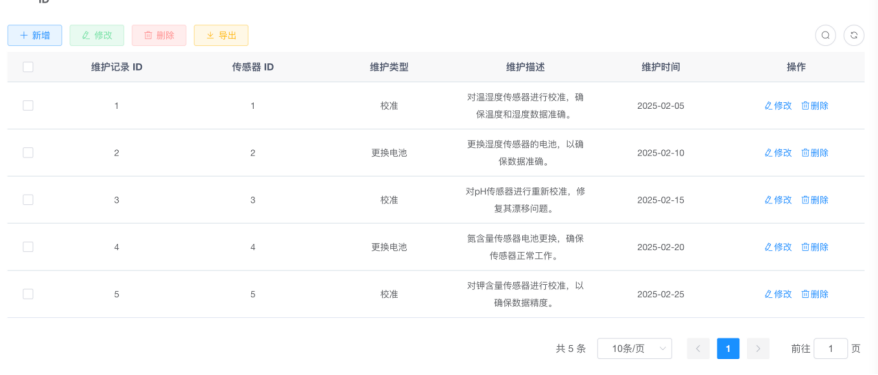Select all rows via header checkbox
Viewport: 878px width, 375px height.
[28, 67]
